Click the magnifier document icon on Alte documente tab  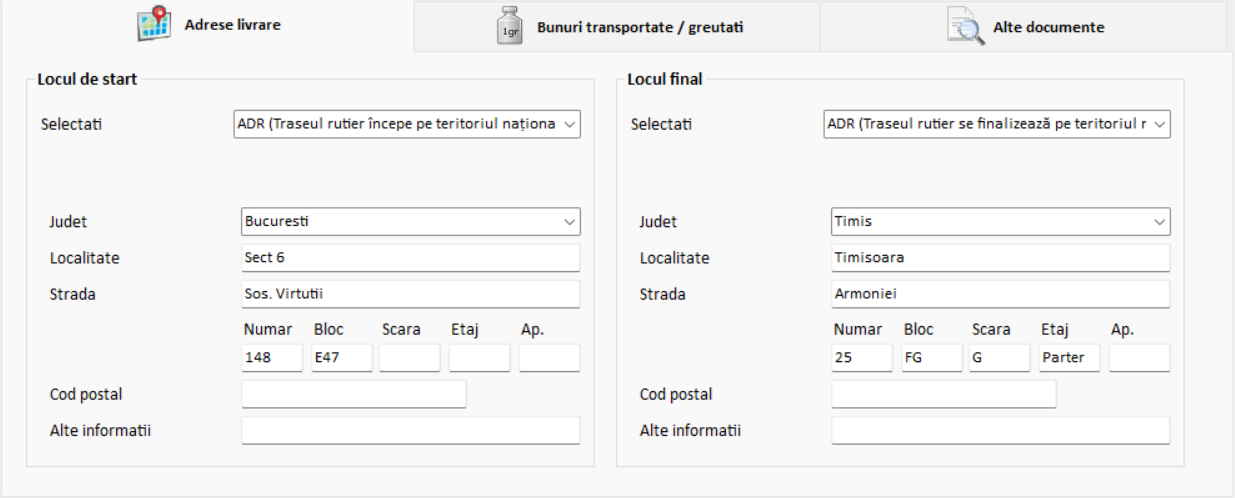point(966,27)
